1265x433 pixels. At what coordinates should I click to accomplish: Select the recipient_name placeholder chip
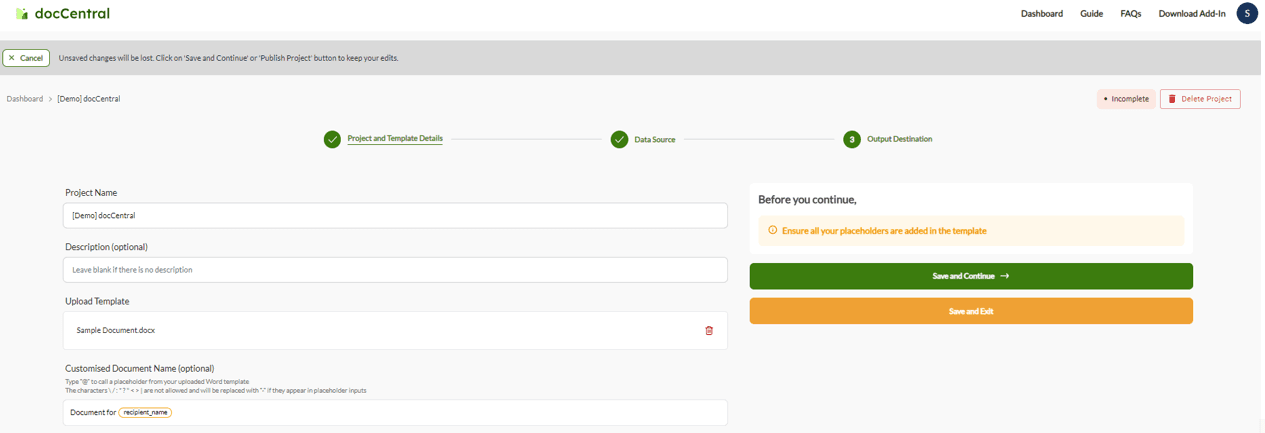pos(145,412)
